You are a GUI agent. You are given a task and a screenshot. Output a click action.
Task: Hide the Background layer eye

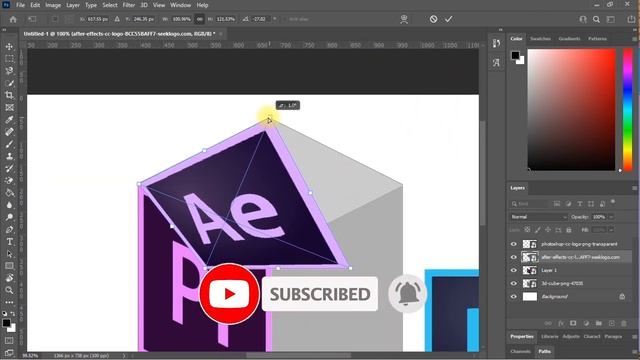pos(513,297)
